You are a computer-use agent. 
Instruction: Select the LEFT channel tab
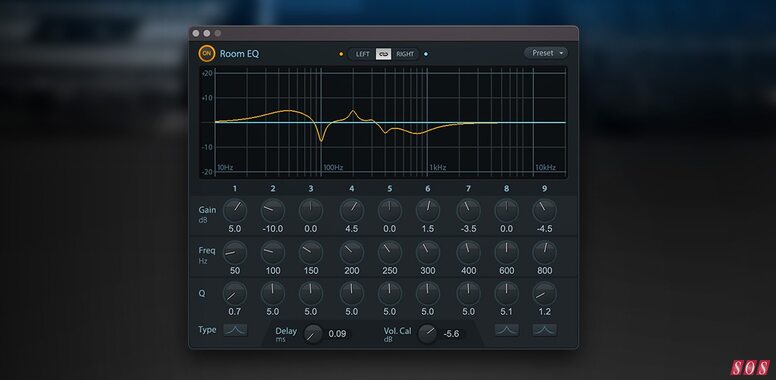(362, 54)
